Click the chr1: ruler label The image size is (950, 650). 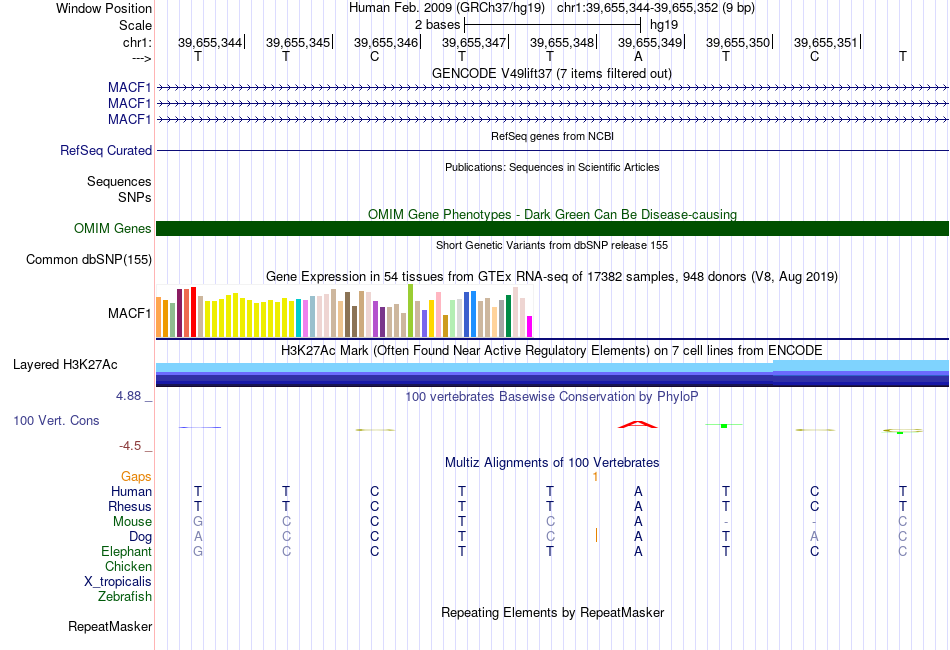click(x=137, y=42)
